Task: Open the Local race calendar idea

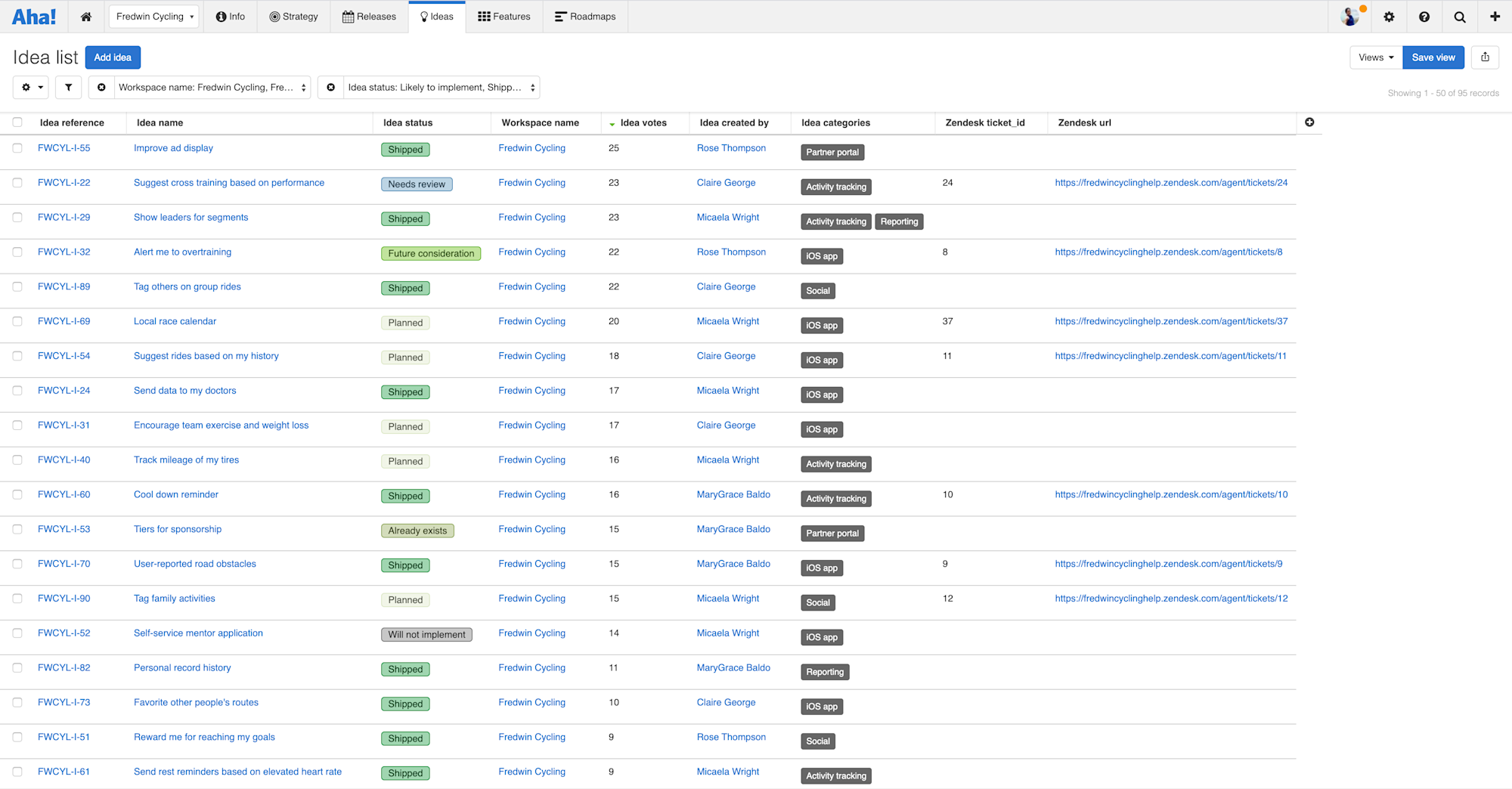Action: pos(175,320)
